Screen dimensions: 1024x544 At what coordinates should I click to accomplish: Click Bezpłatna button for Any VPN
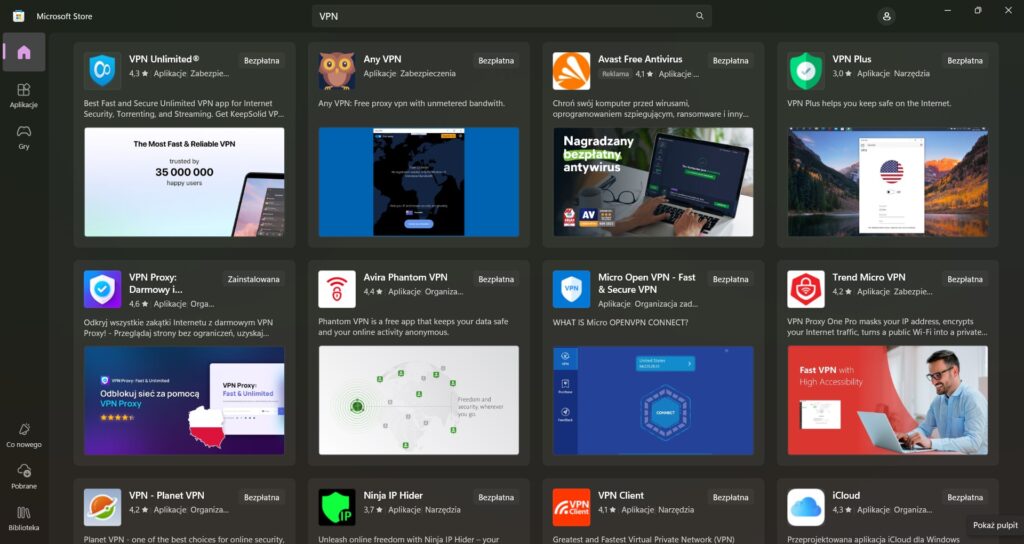496,61
